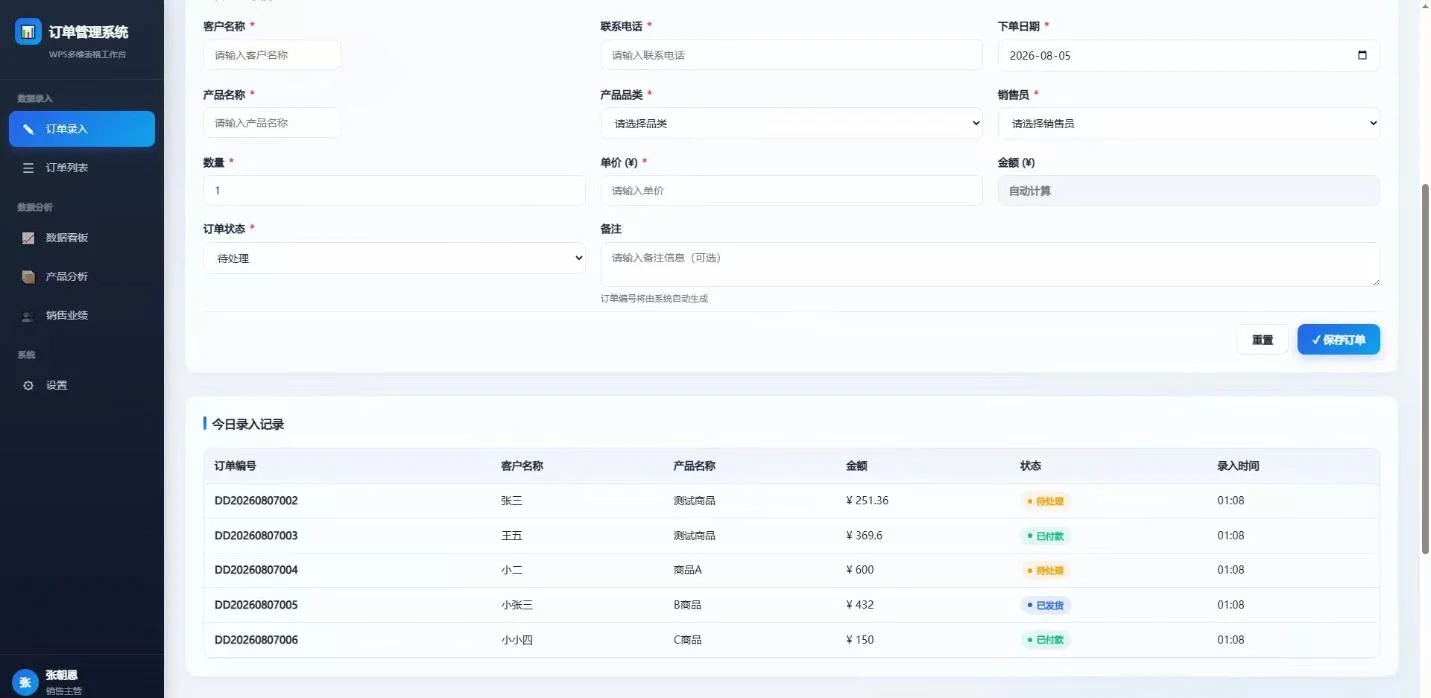Click amount ¥ 432
This screenshot has height=698, width=1431.
(x=860, y=605)
